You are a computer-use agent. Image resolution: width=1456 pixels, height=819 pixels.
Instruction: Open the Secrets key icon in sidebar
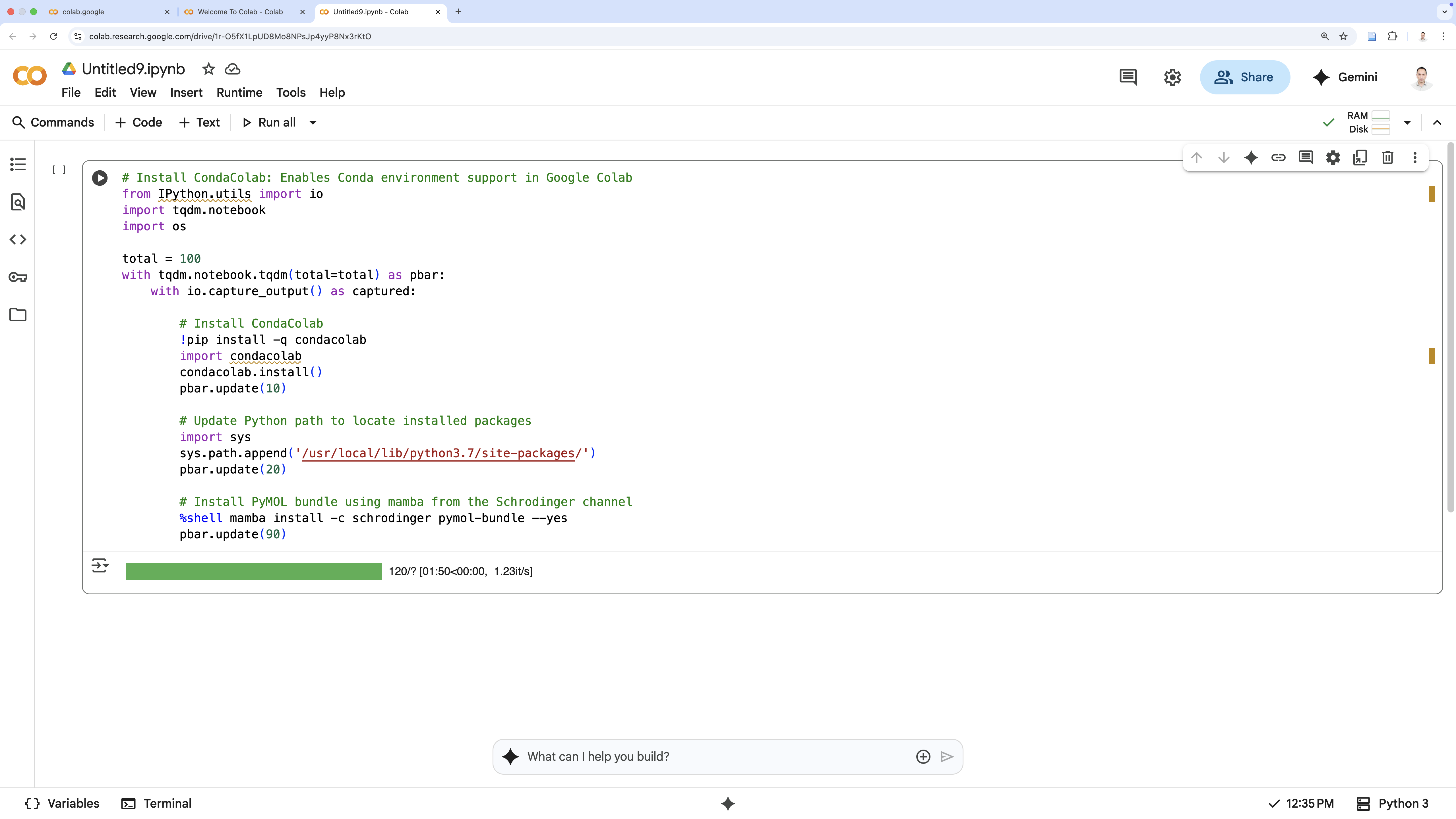[x=18, y=277]
